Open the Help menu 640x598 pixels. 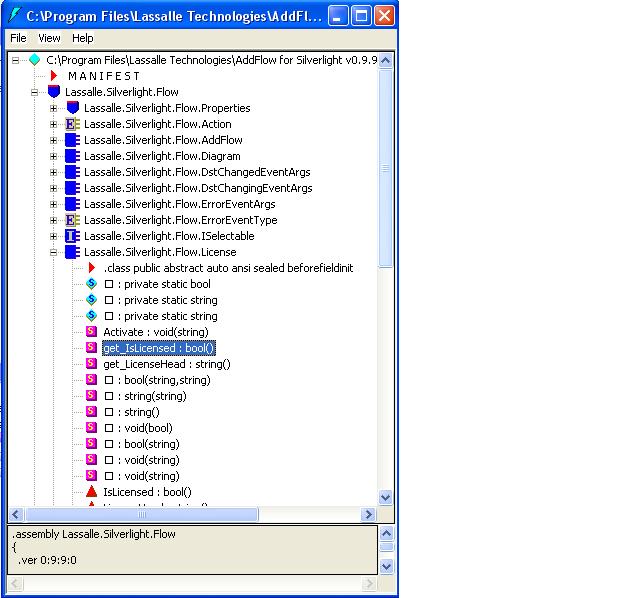coord(82,38)
